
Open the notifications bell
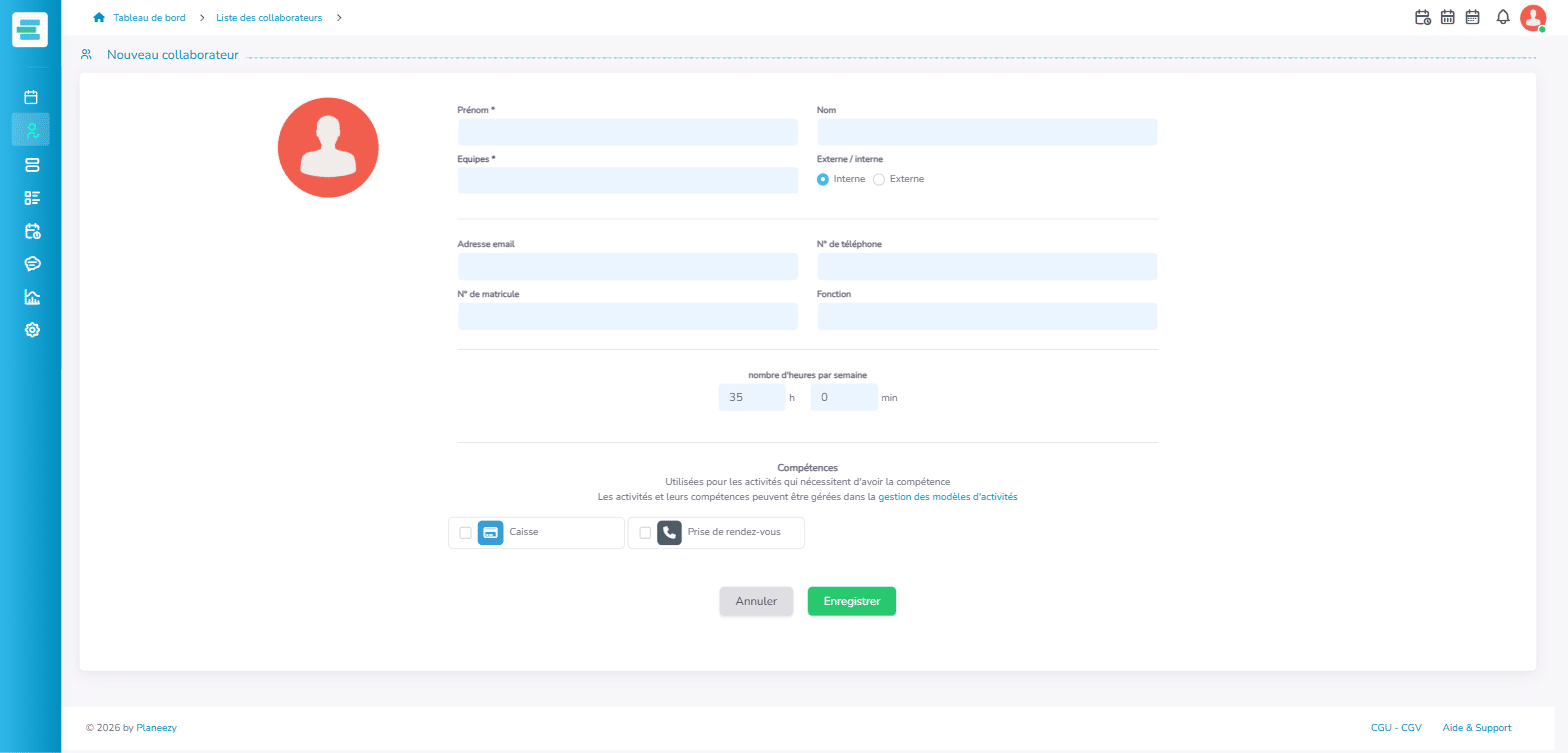click(x=1502, y=17)
